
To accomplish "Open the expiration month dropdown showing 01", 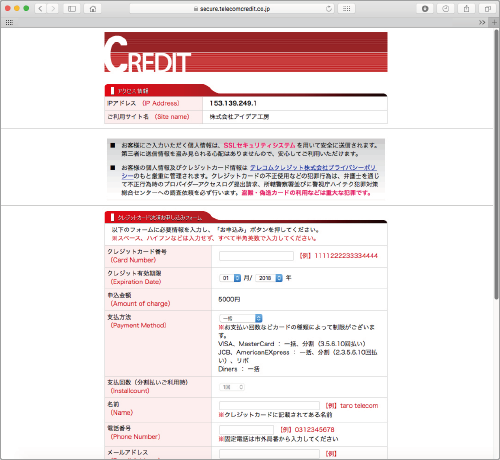I will (x=230, y=278).
